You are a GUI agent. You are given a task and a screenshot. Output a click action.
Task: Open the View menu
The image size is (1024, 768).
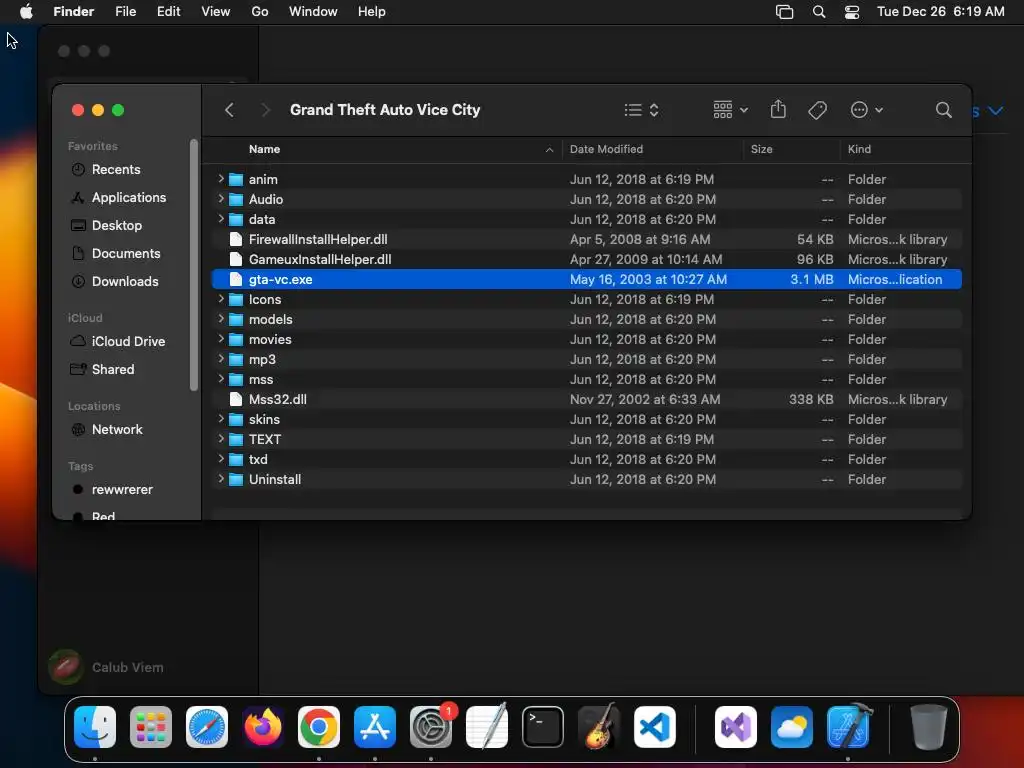coord(216,12)
